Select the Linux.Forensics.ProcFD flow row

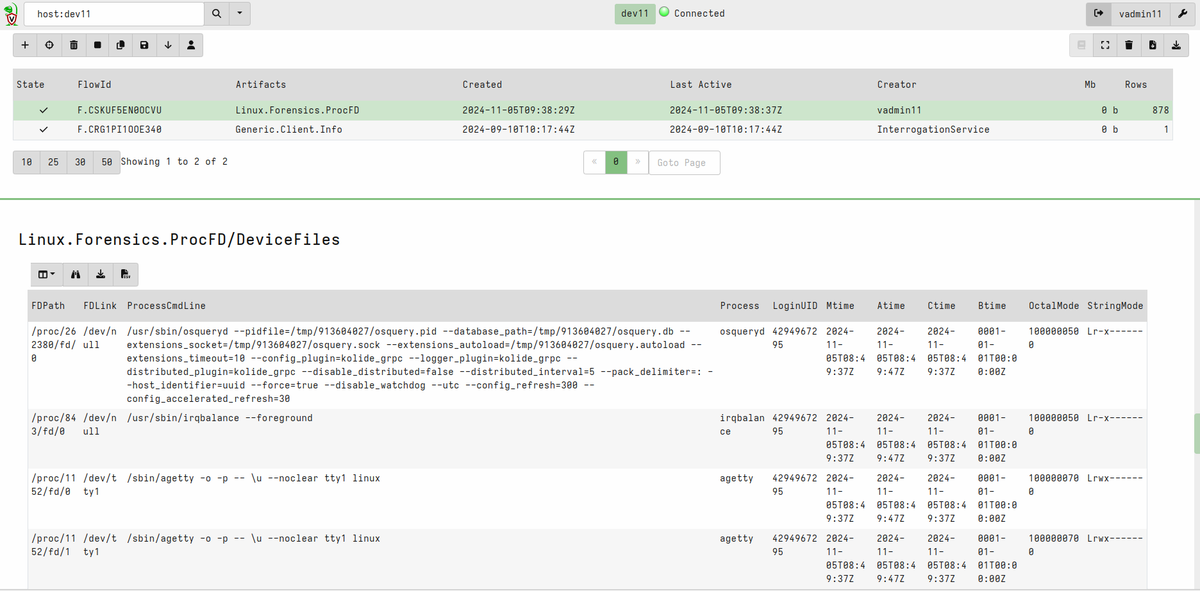pyautogui.click(x=594, y=110)
